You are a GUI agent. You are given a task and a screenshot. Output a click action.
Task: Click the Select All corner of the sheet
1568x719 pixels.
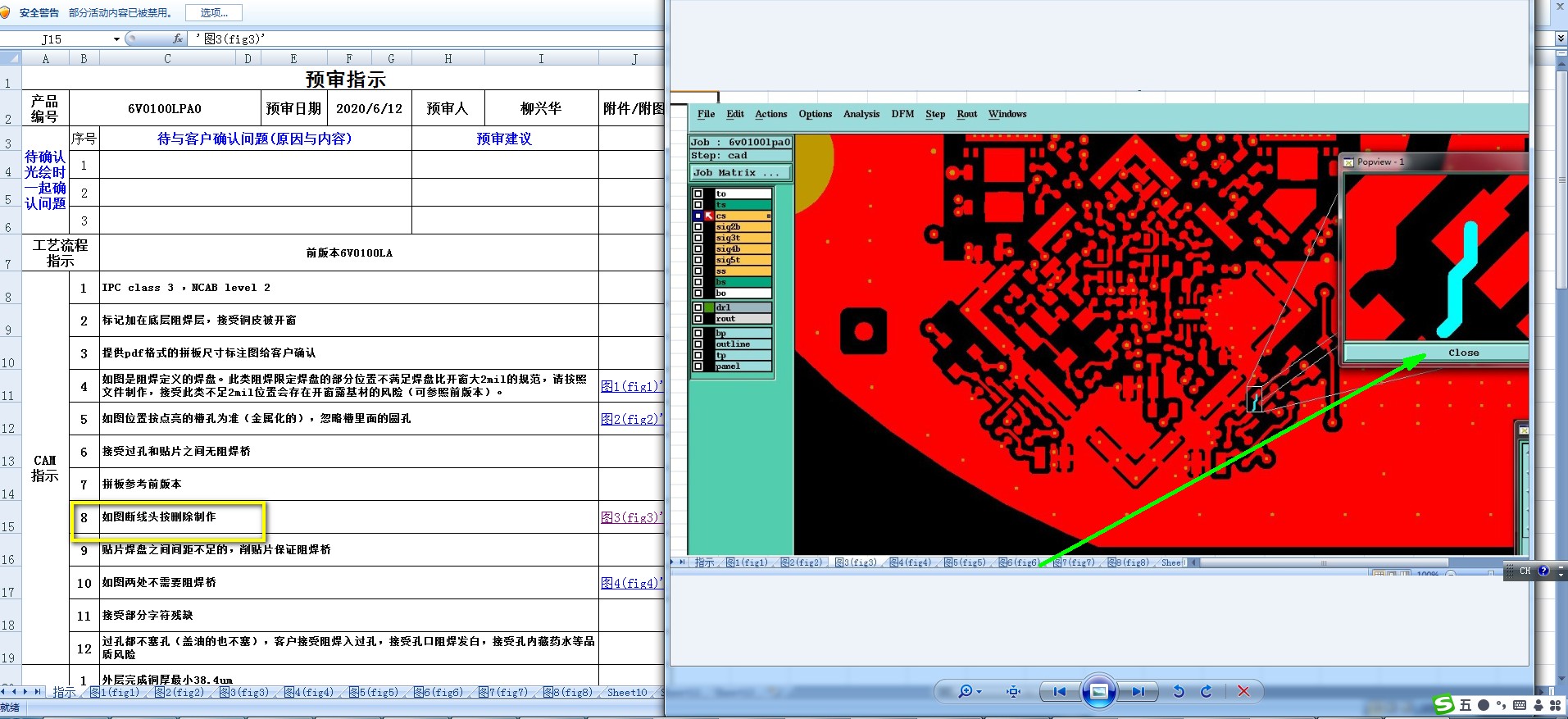click(11, 58)
